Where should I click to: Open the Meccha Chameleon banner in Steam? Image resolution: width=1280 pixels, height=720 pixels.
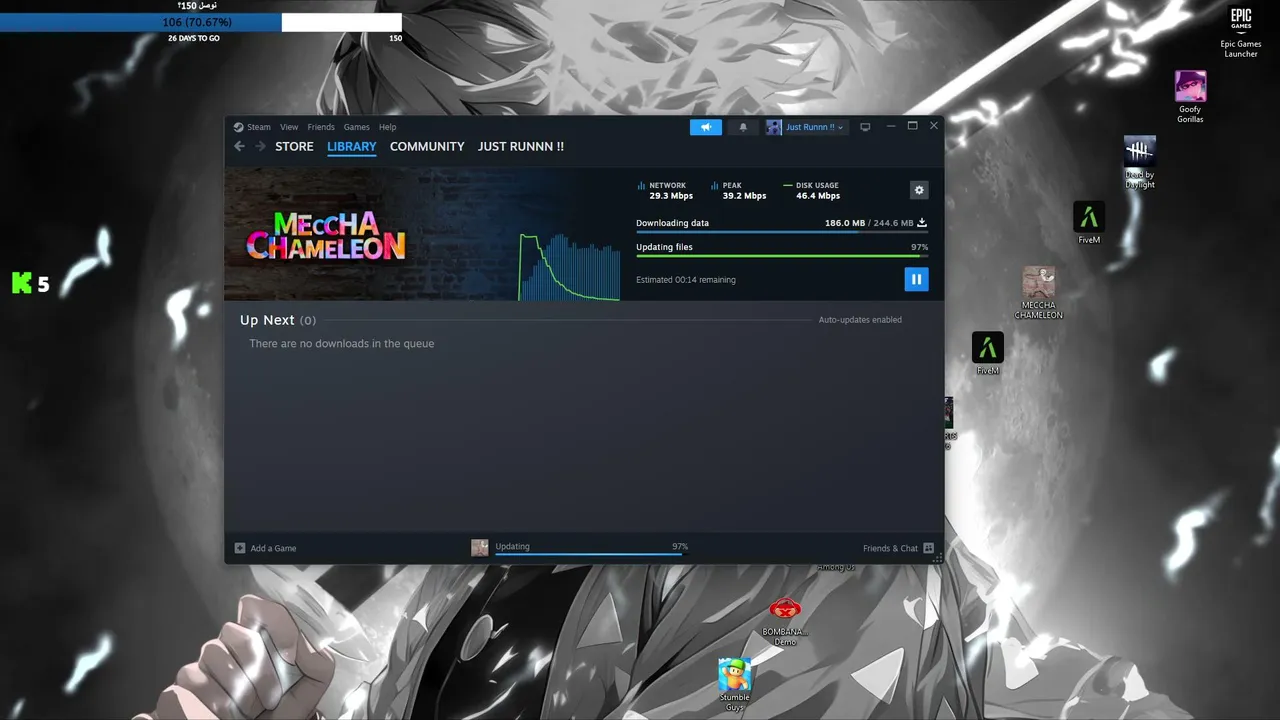coord(326,235)
